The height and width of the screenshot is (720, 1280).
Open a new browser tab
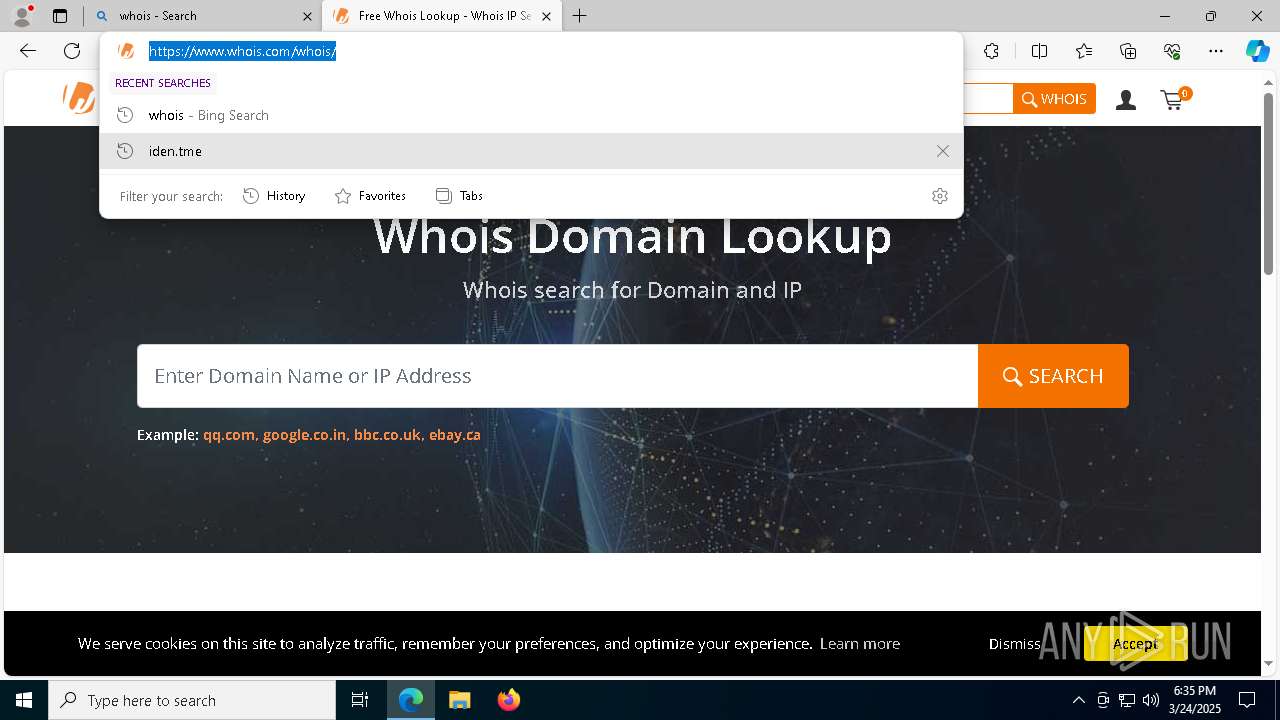tap(580, 16)
